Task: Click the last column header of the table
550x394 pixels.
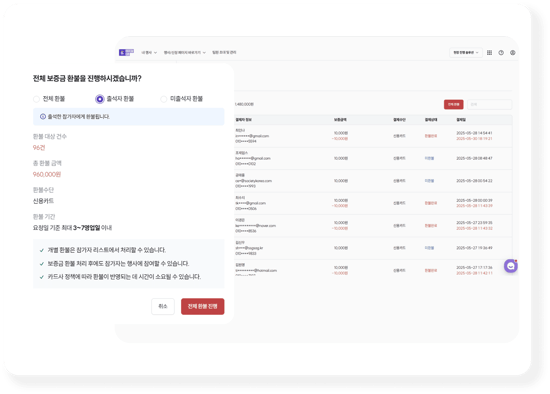Action: (x=461, y=120)
